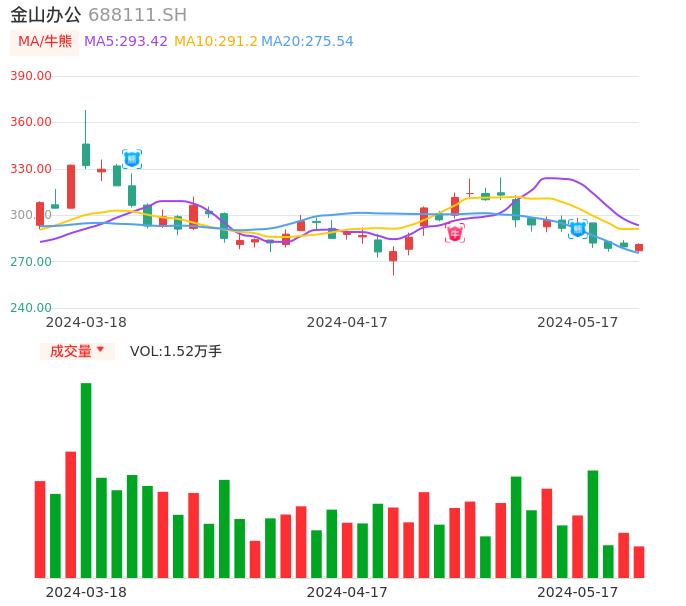Click the tall green candlestick with the highest wick
This screenshot has width=686, height=606.
pos(86,154)
